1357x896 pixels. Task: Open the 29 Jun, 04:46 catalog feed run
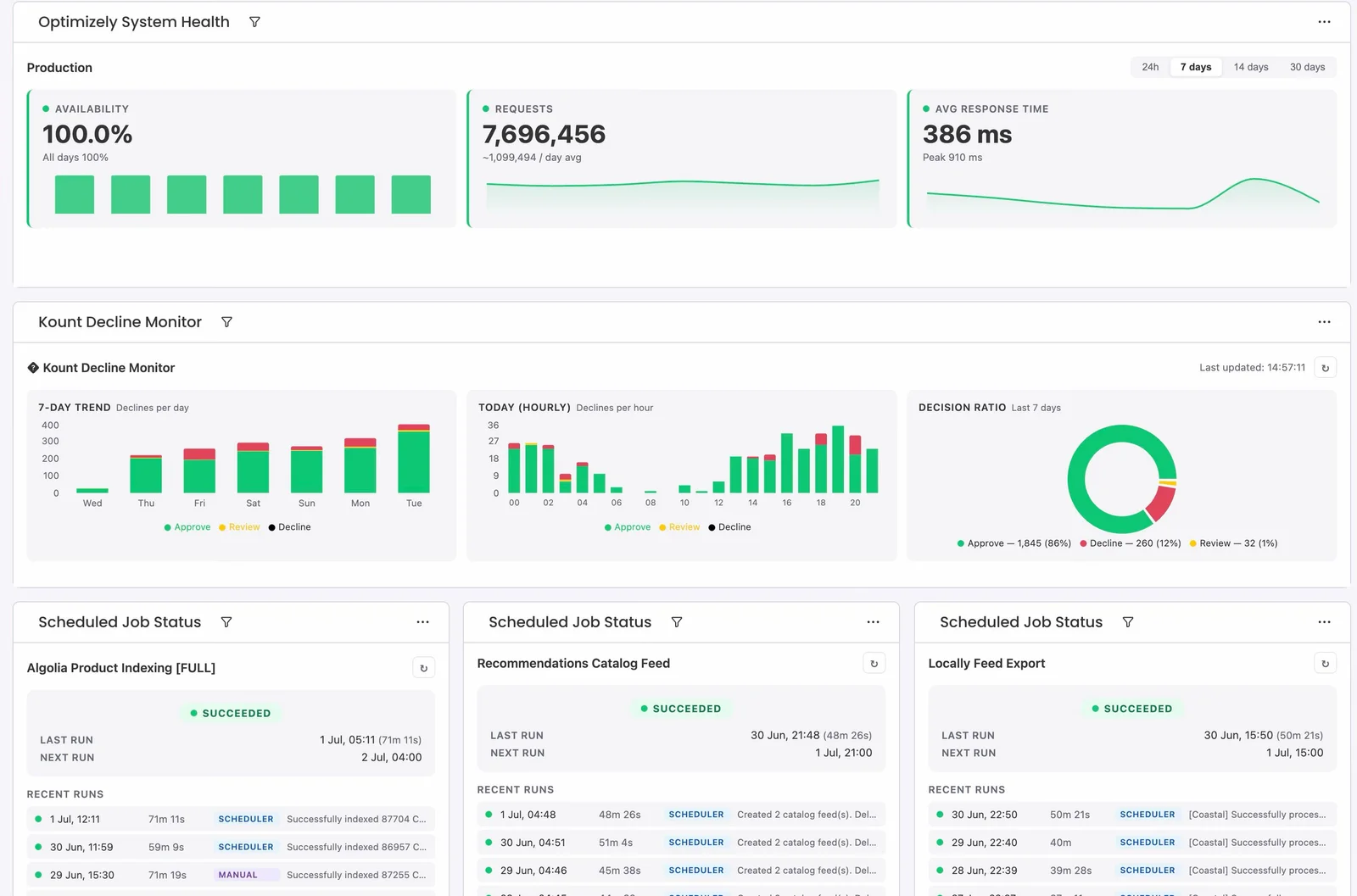(x=681, y=871)
